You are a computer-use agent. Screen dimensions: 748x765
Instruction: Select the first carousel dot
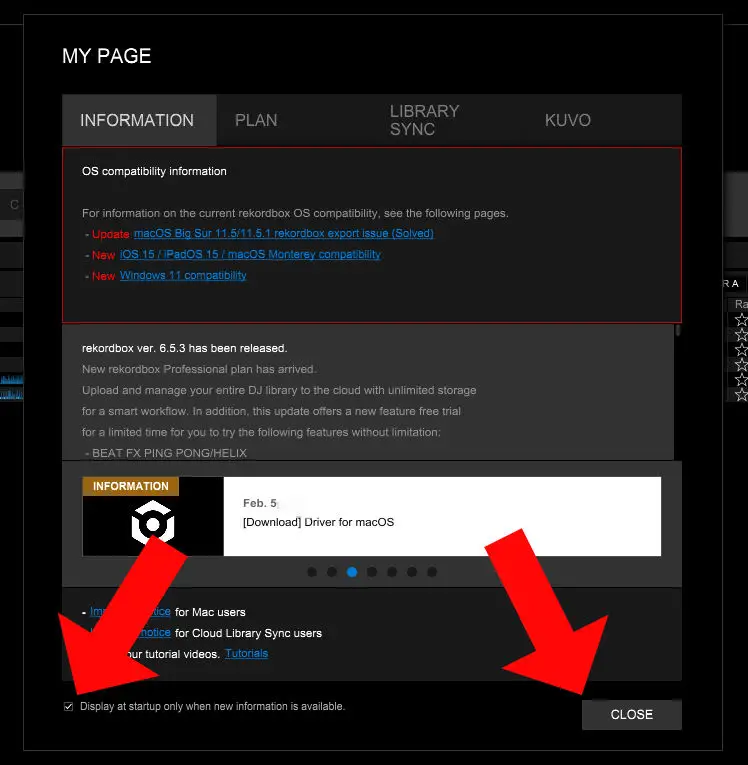tap(312, 572)
